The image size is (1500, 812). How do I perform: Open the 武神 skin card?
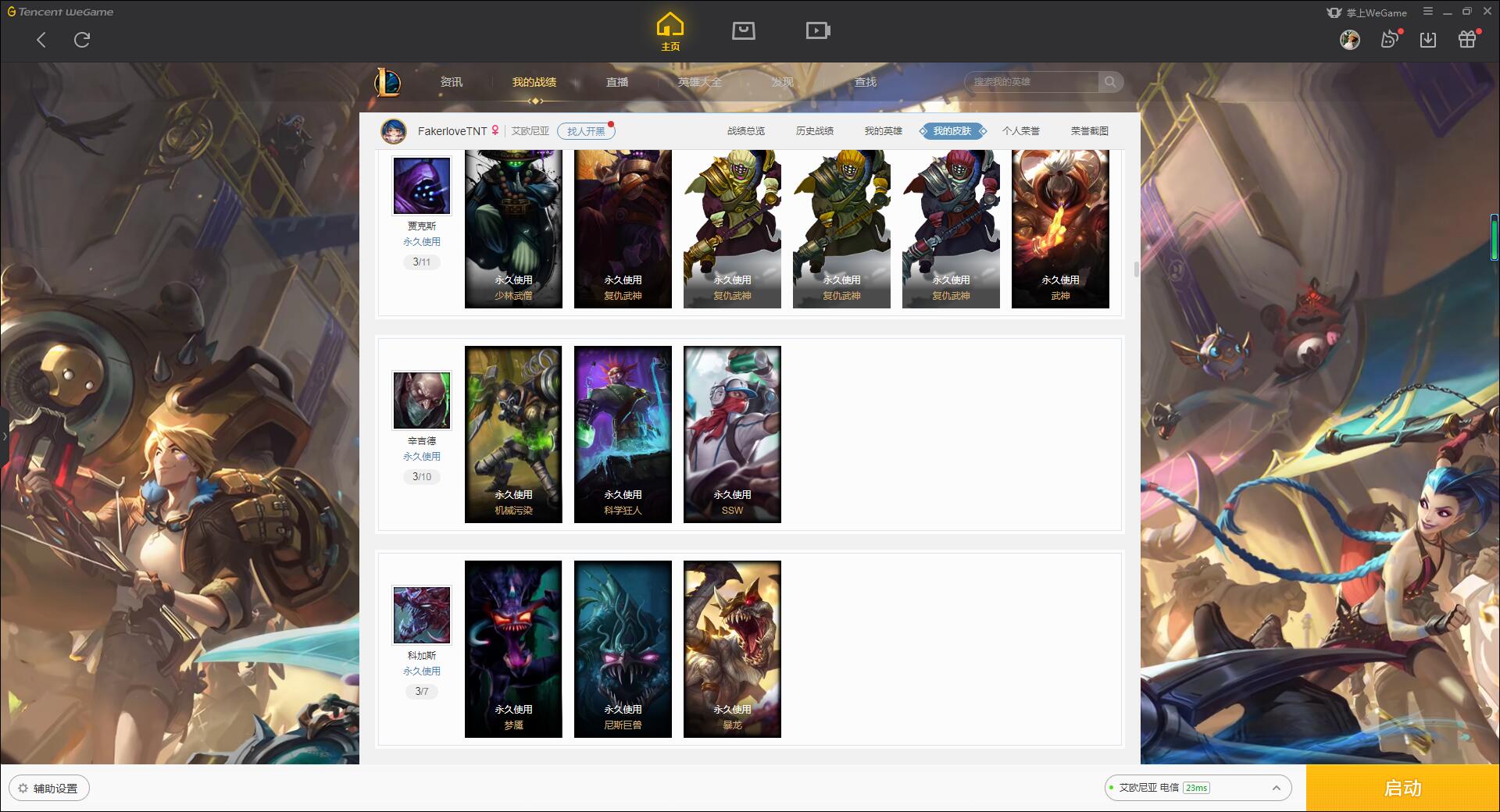coord(1060,230)
